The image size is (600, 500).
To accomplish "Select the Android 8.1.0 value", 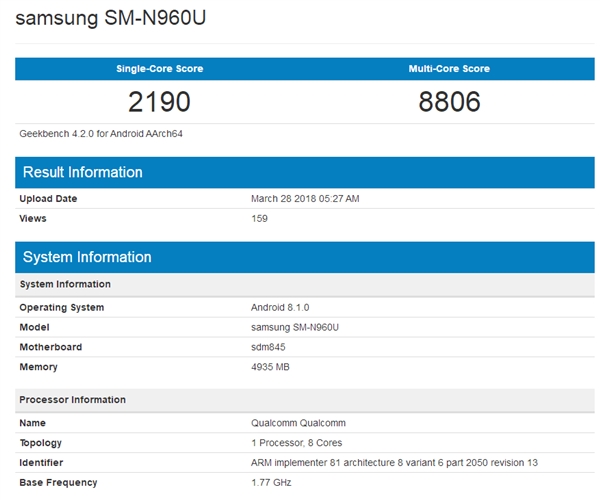I will coord(281,307).
